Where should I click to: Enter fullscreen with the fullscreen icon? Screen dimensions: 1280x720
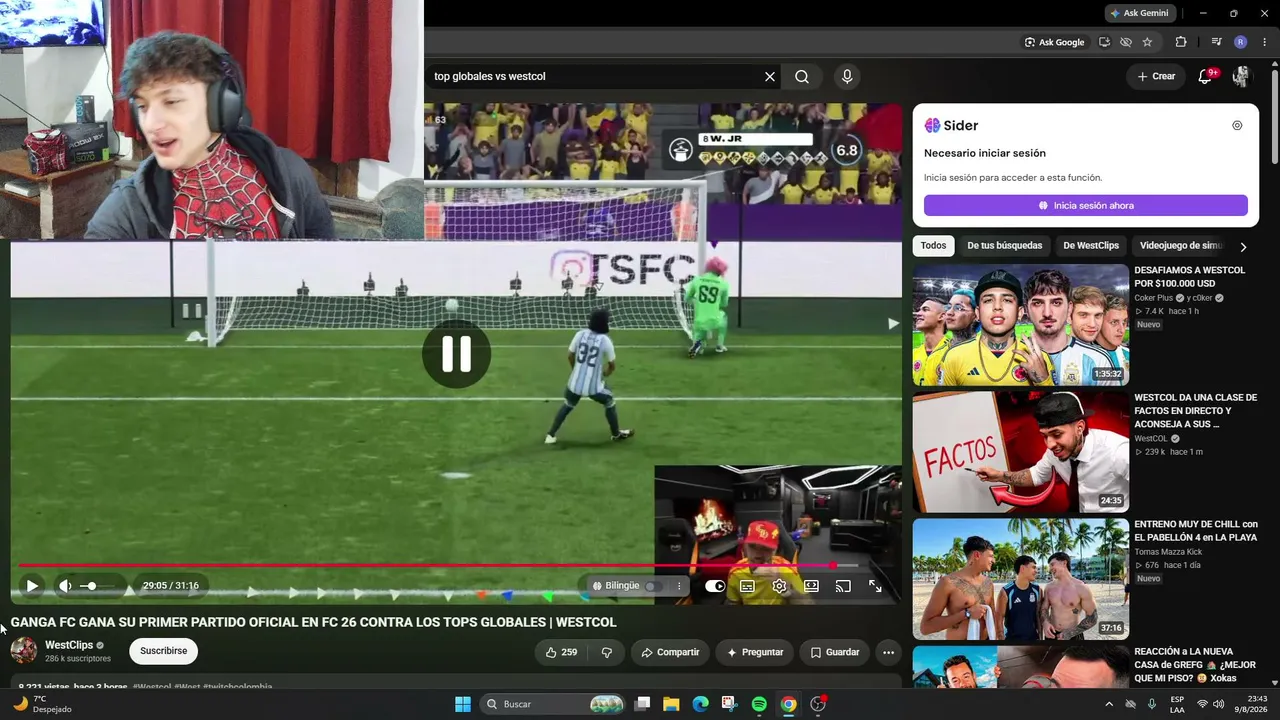tap(875, 586)
